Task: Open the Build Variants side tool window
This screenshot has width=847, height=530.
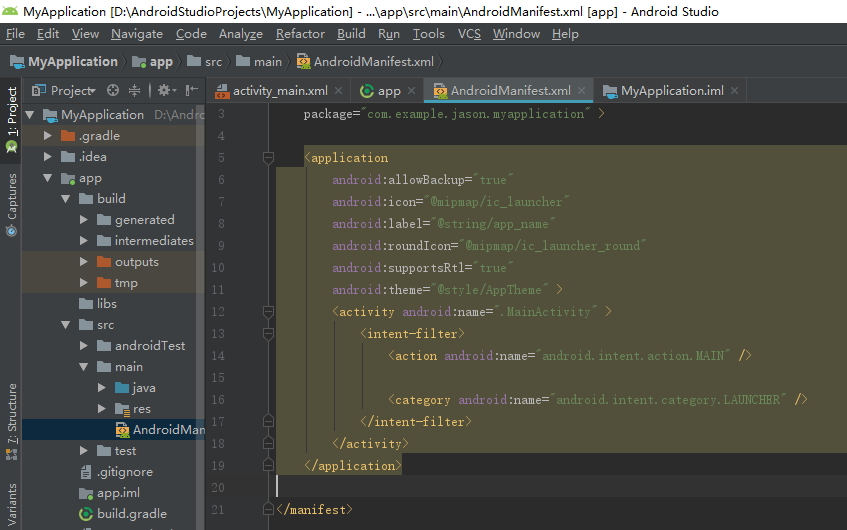Action: point(11,506)
